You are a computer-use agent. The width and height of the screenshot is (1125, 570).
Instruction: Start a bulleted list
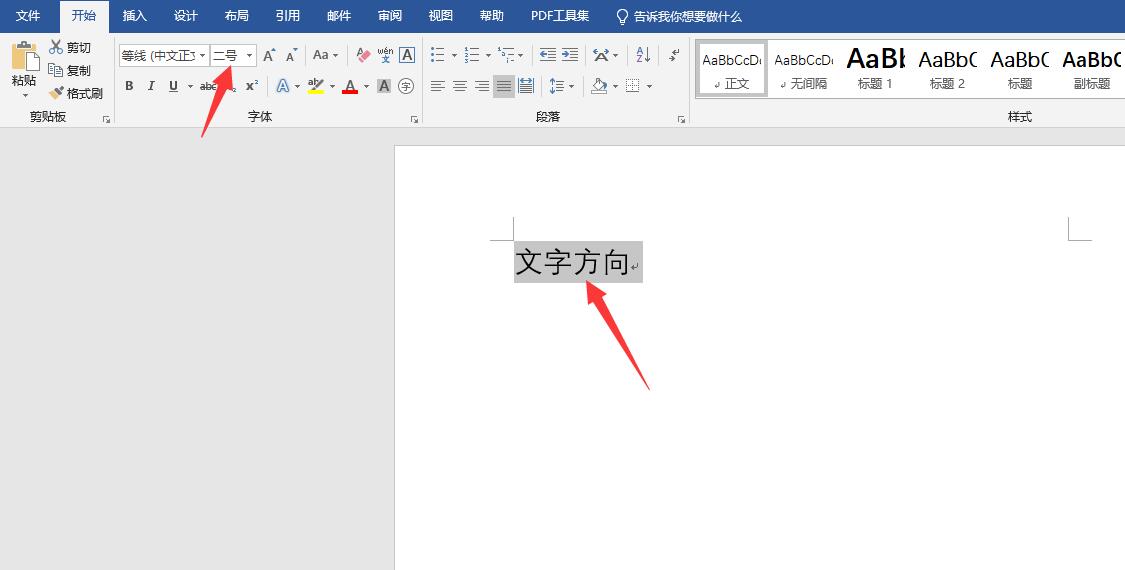437,55
